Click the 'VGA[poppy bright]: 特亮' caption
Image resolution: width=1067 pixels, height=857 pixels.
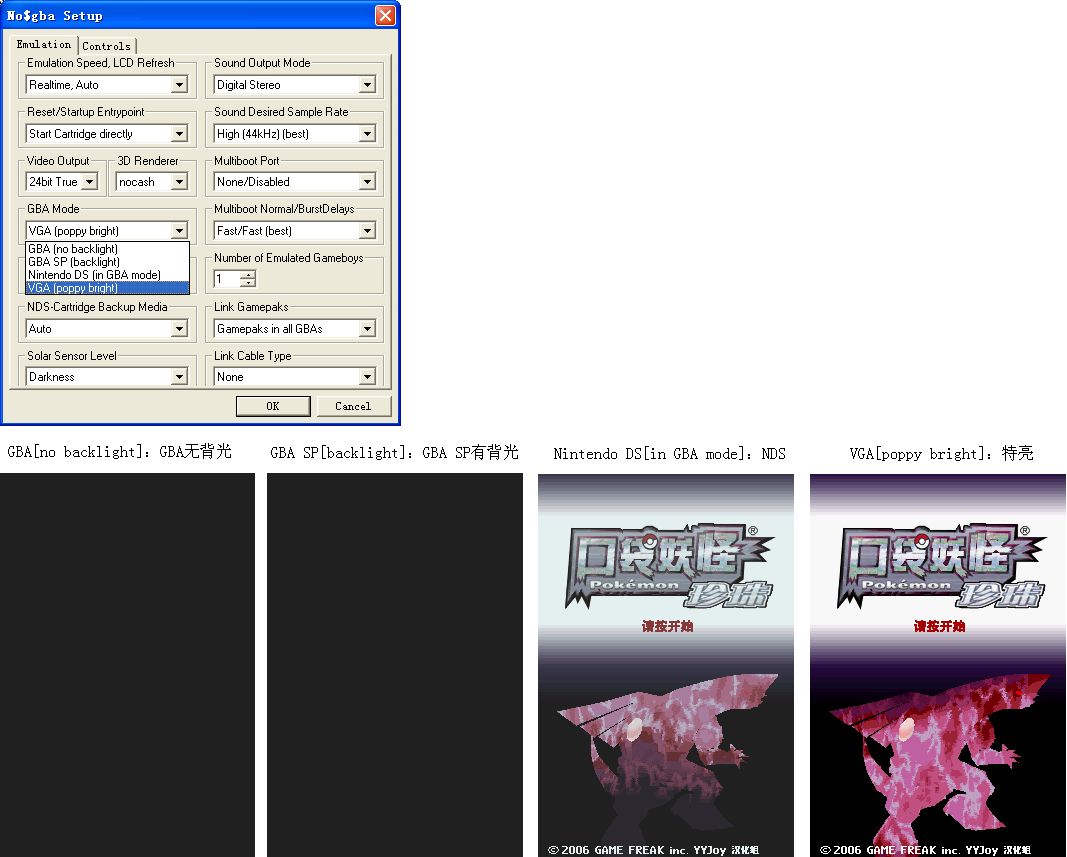click(x=942, y=453)
